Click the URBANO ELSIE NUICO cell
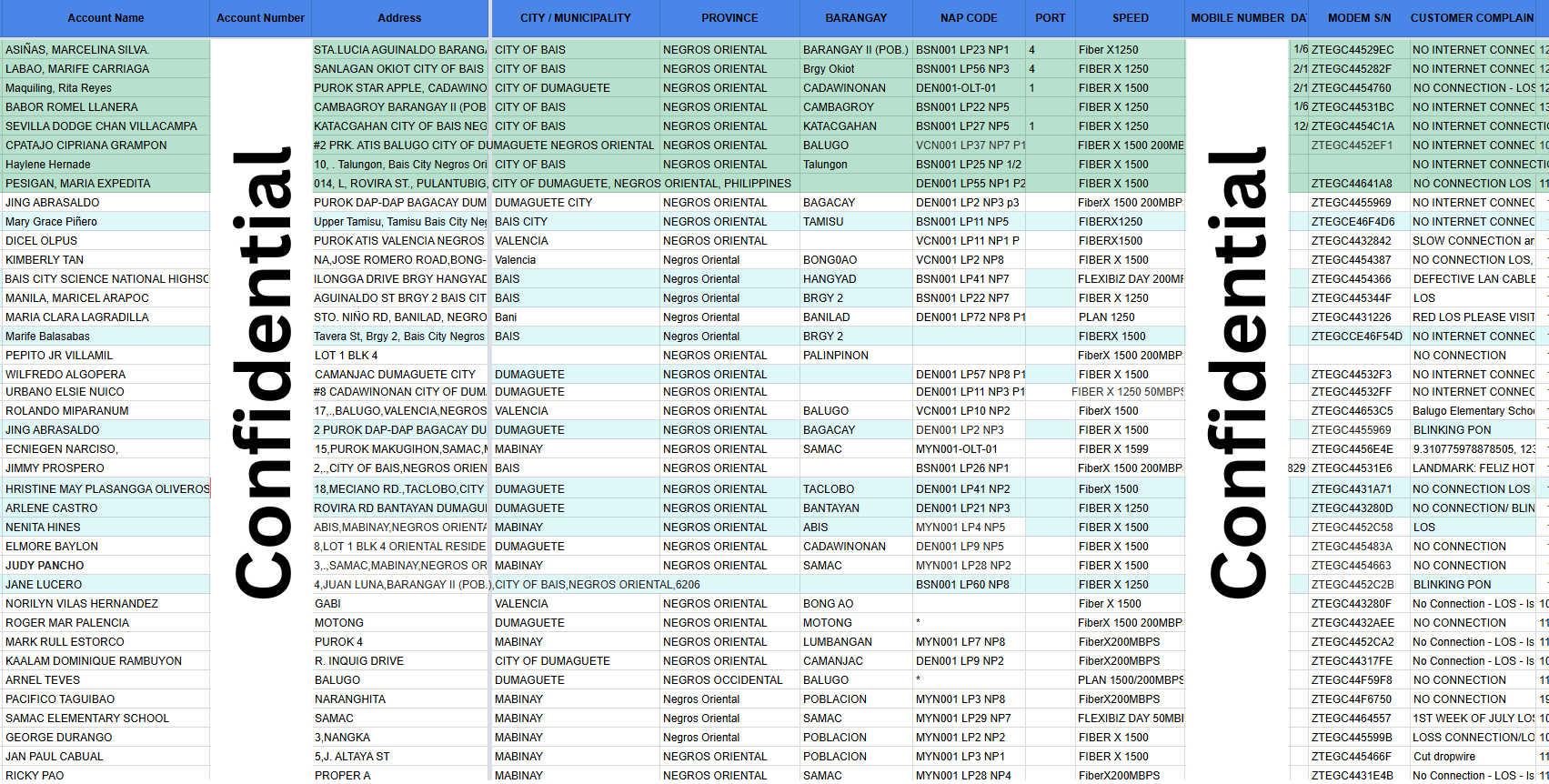1549x784 pixels. (x=106, y=392)
